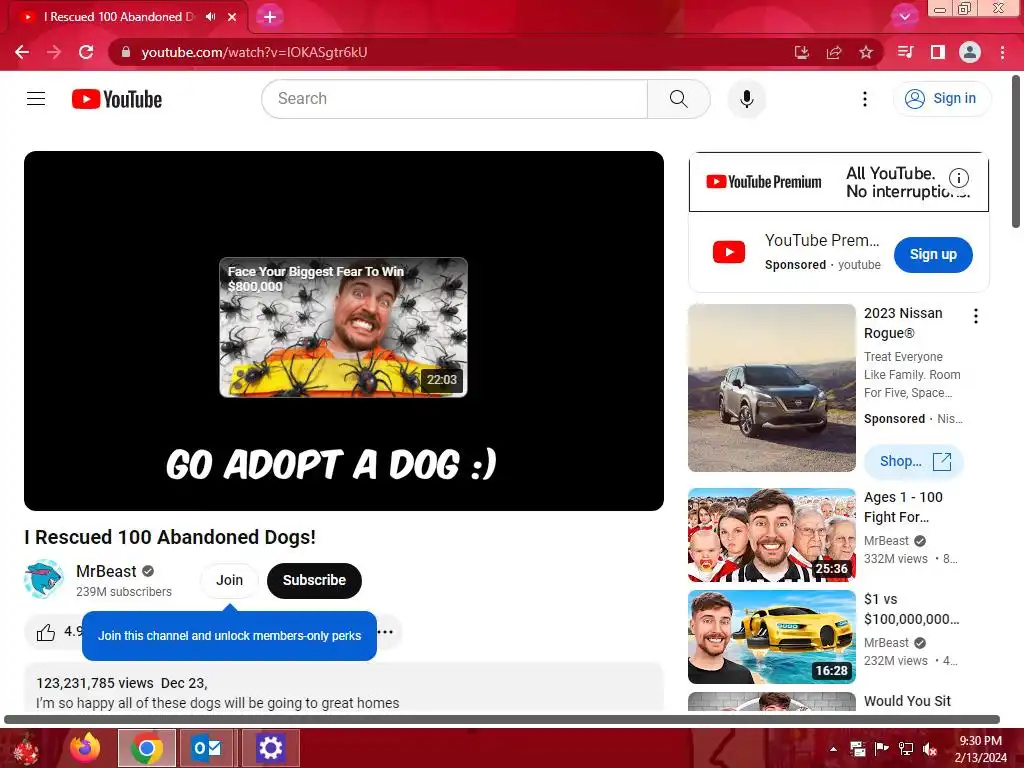Show hidden tray icons arrow

click(833, 749)
